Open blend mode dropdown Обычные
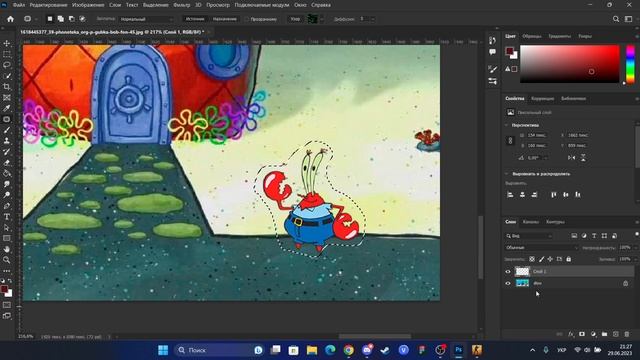640x360 pixels. click(x=542, y=248)
